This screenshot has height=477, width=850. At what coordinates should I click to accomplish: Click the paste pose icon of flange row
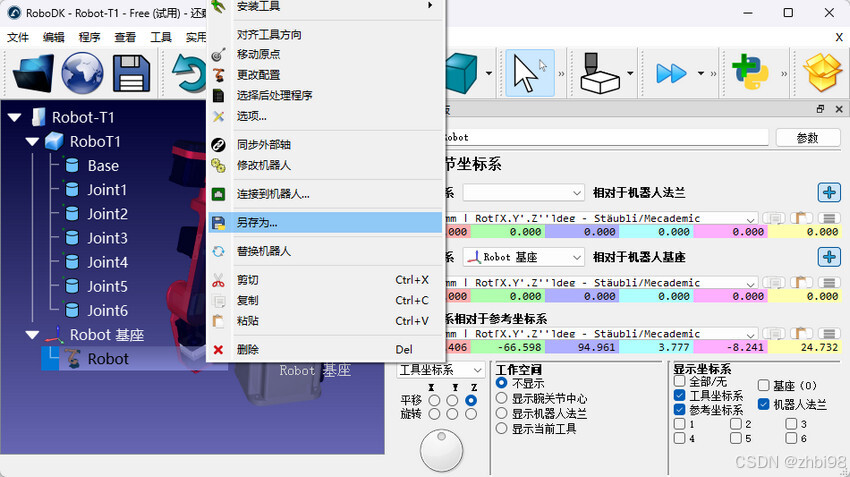pos(801,218)
